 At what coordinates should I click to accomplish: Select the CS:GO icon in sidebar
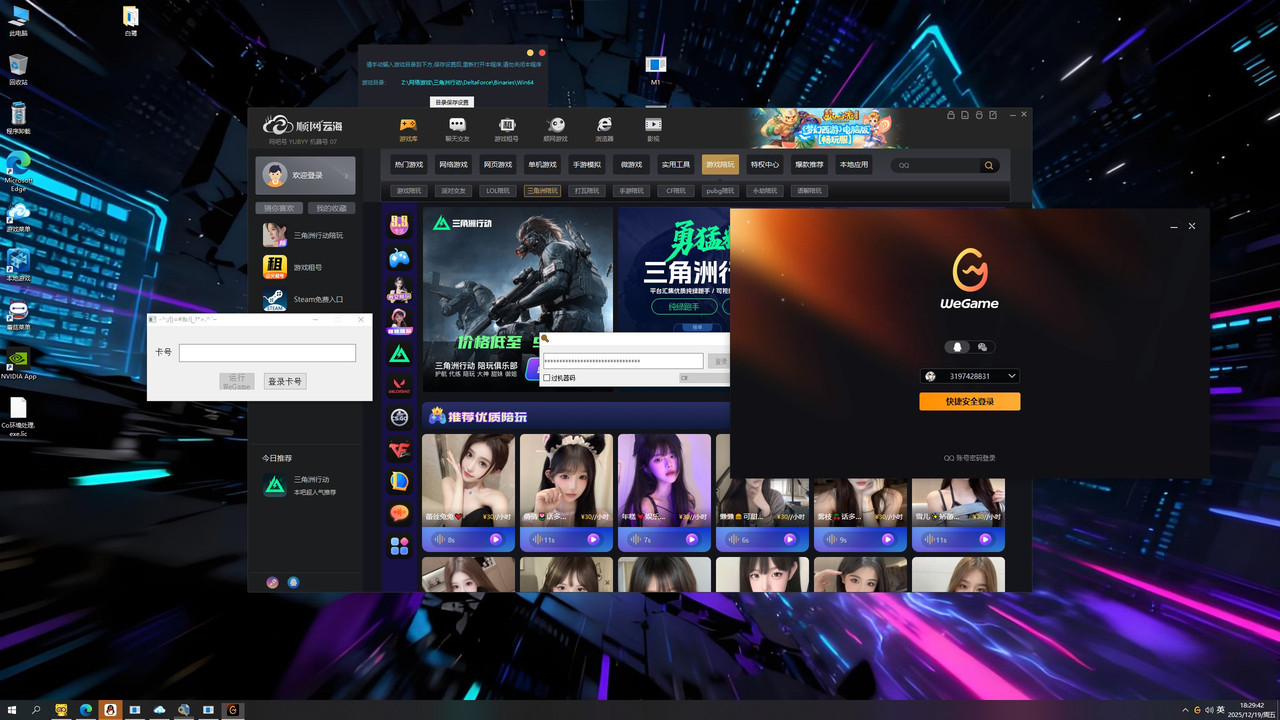click(399, 418)
